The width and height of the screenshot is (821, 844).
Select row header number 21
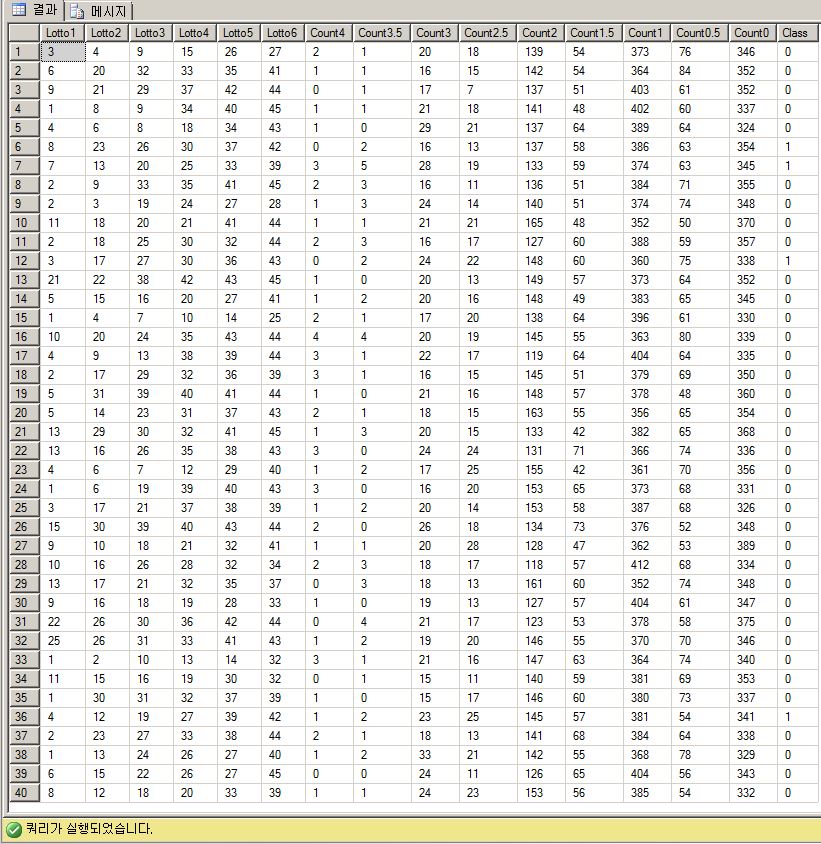coord(25,432)
